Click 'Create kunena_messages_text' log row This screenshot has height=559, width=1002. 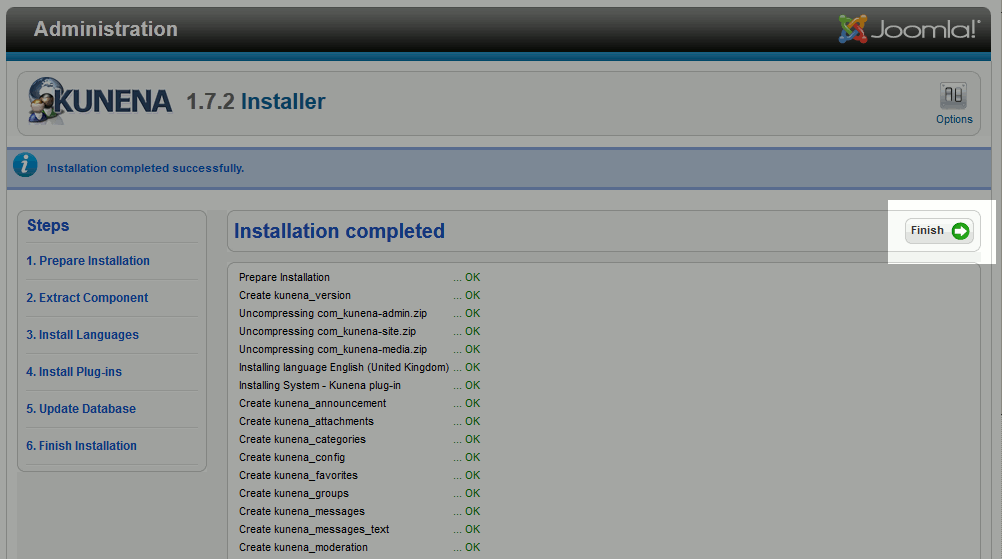359,529
